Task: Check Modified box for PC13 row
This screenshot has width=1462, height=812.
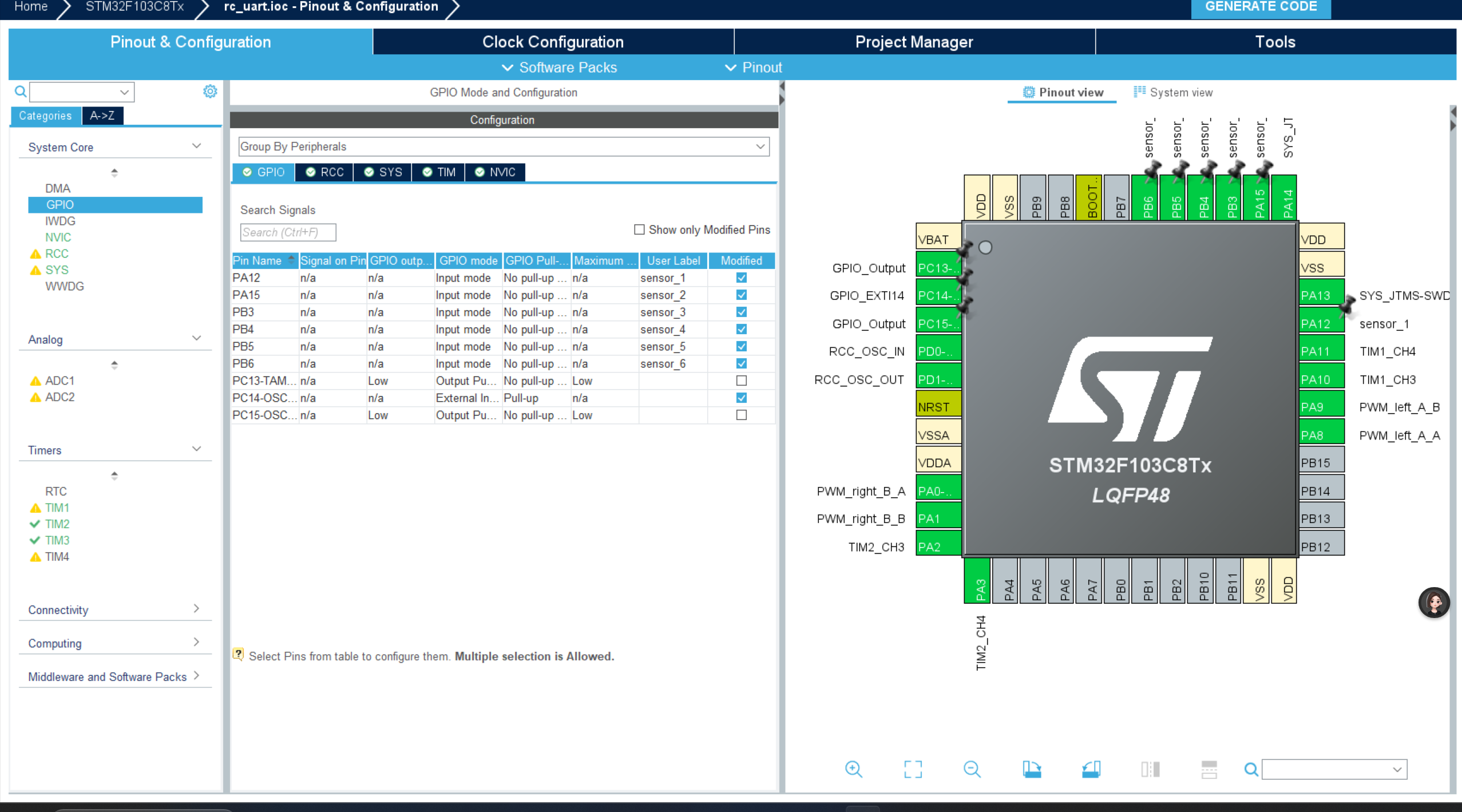Action: 741,381
